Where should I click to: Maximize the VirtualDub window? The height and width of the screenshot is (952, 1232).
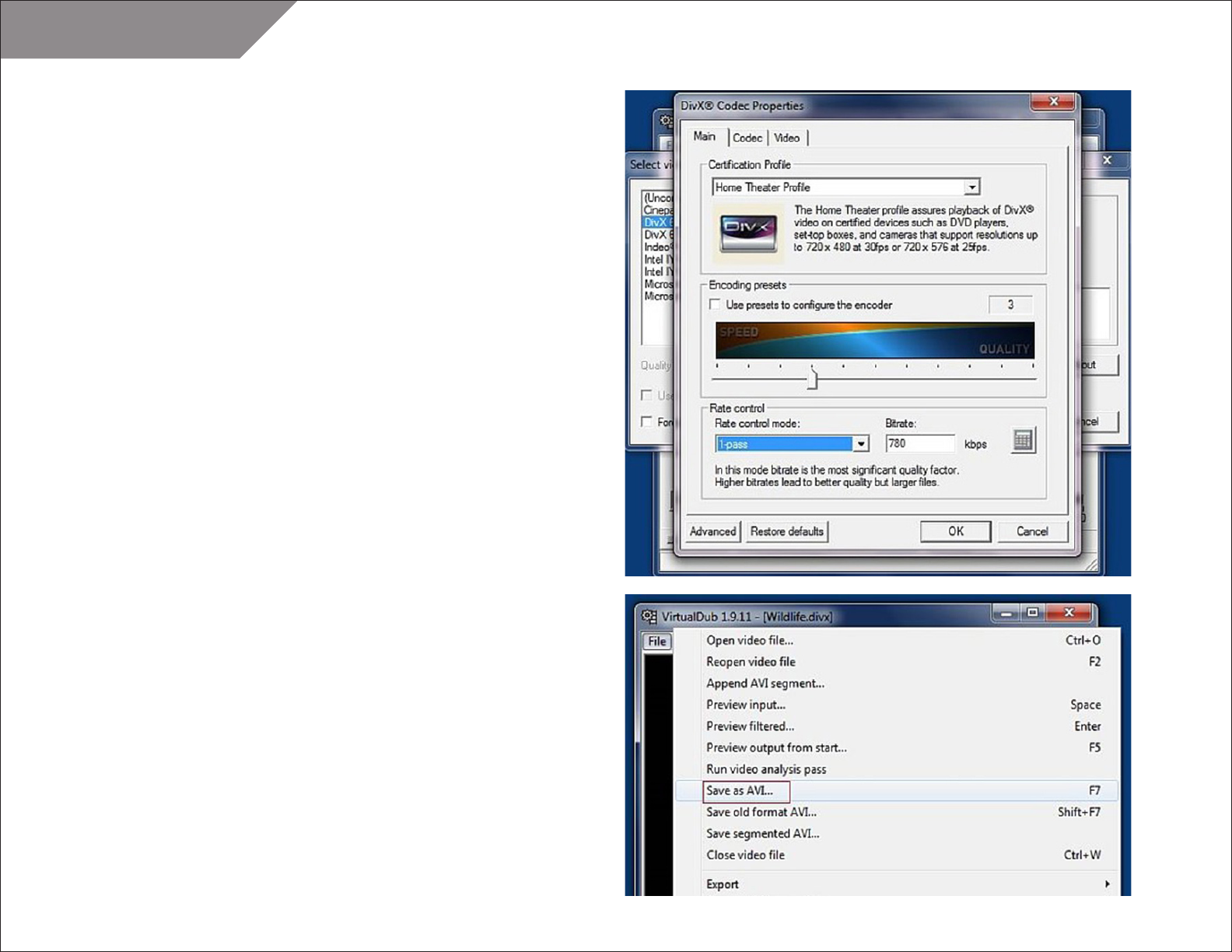coord(1033,614)
